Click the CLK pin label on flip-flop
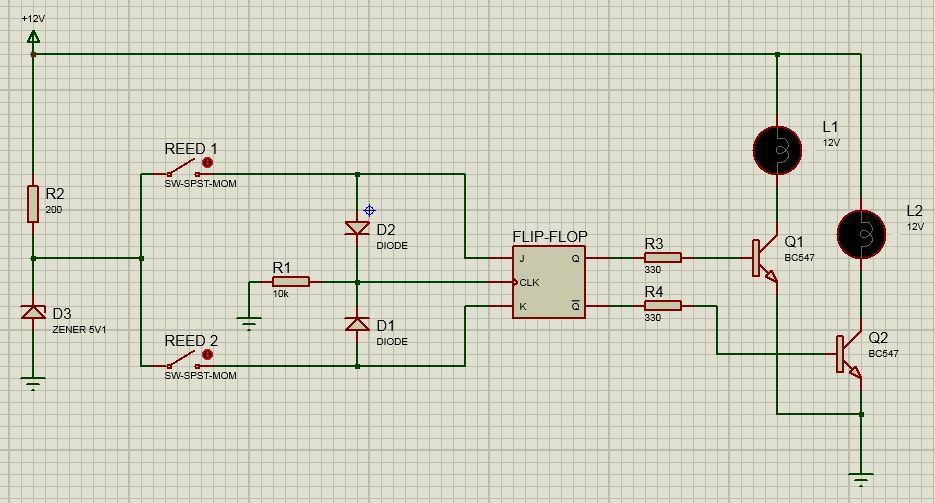 click(x=529, y=282)
